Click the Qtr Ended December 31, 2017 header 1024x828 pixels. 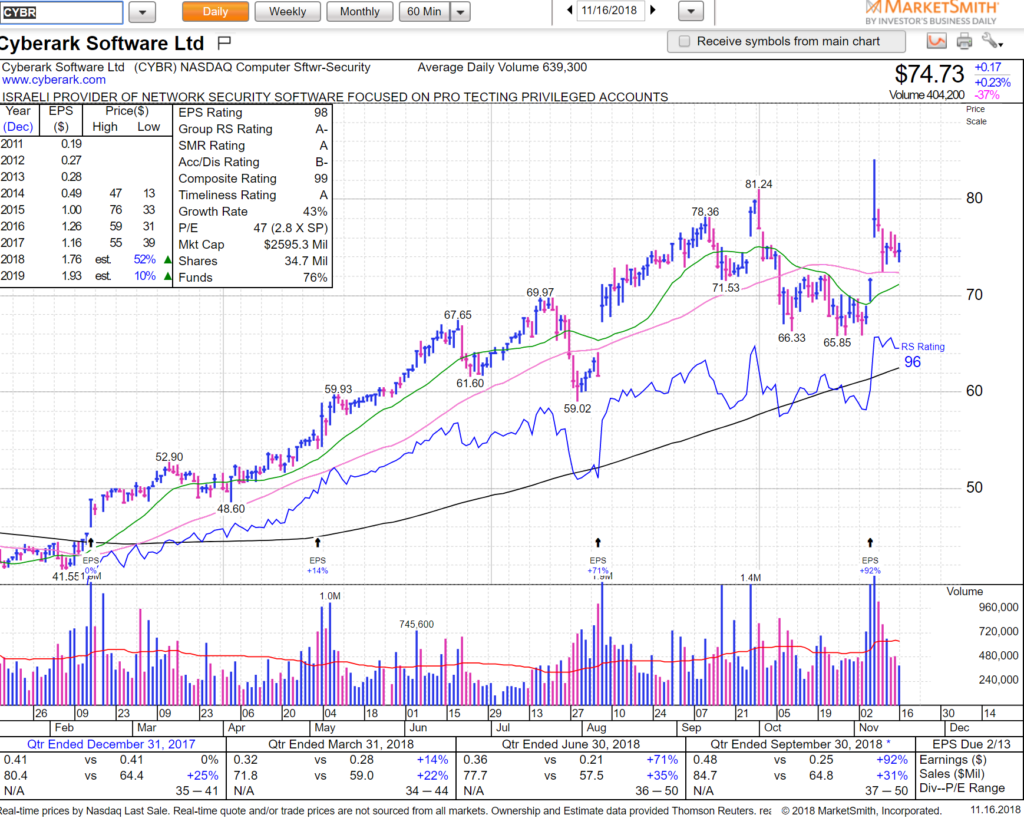pyautogui.click(x=111, y=744)
